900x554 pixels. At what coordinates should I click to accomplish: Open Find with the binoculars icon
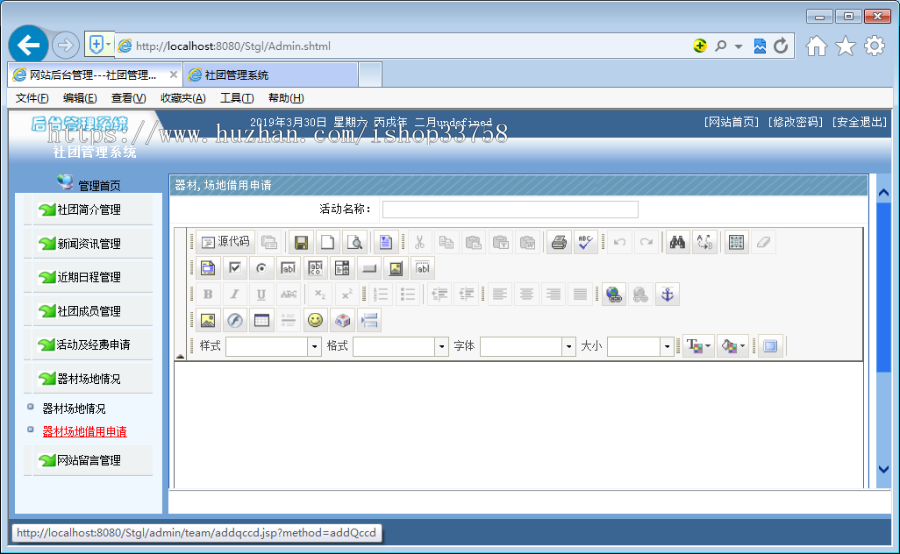pos(677,242)
